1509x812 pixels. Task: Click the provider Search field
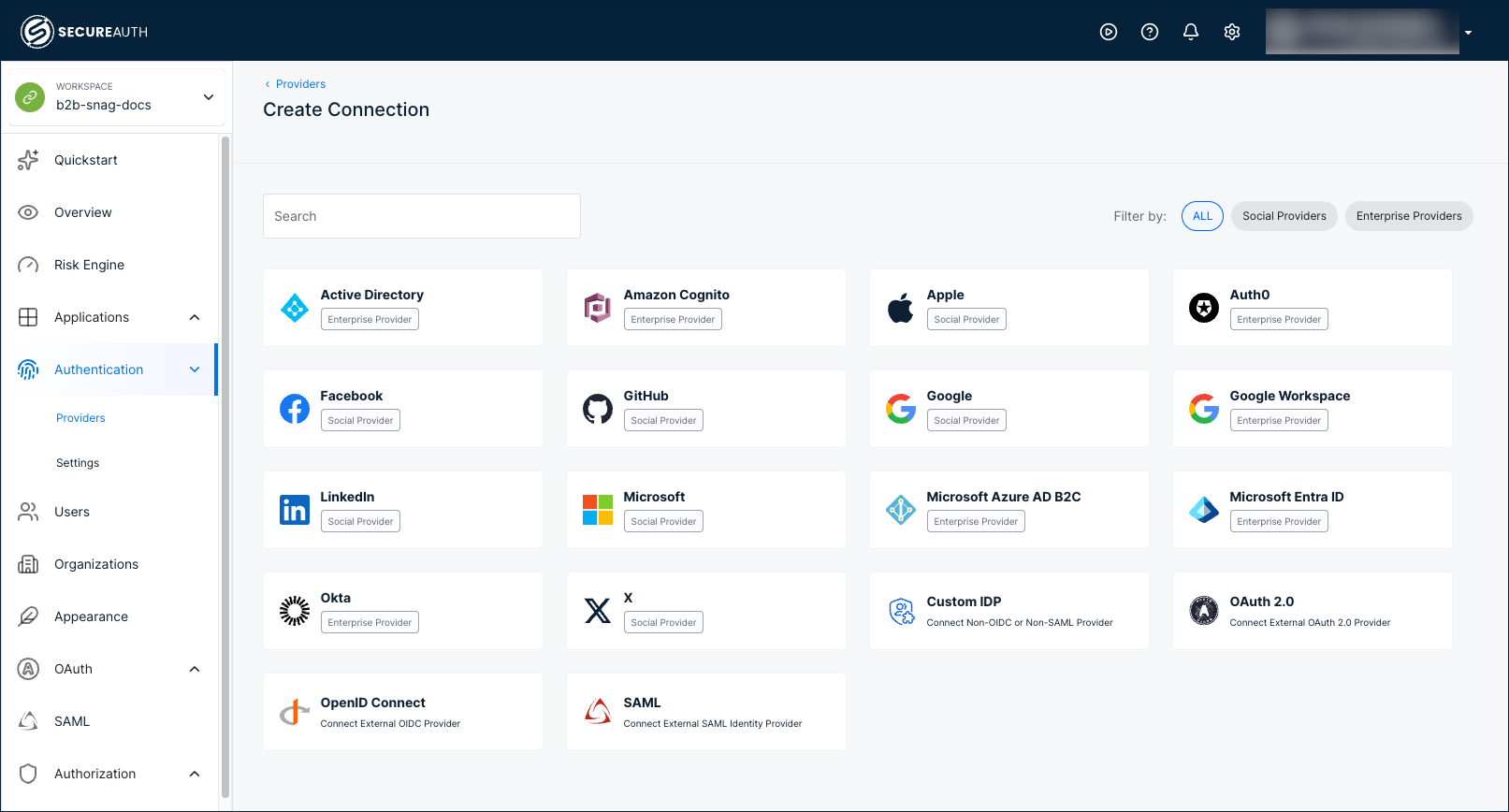(x=422, y=216)
